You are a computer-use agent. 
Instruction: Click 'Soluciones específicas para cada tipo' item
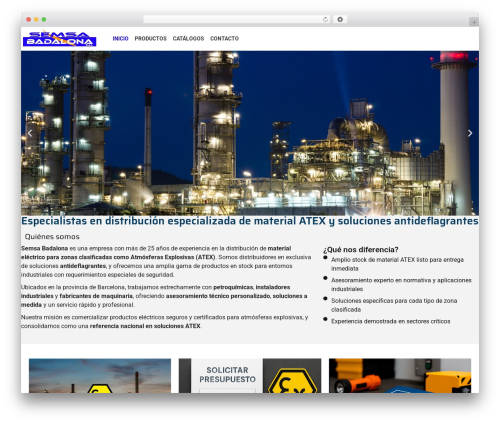pos(394,305)
